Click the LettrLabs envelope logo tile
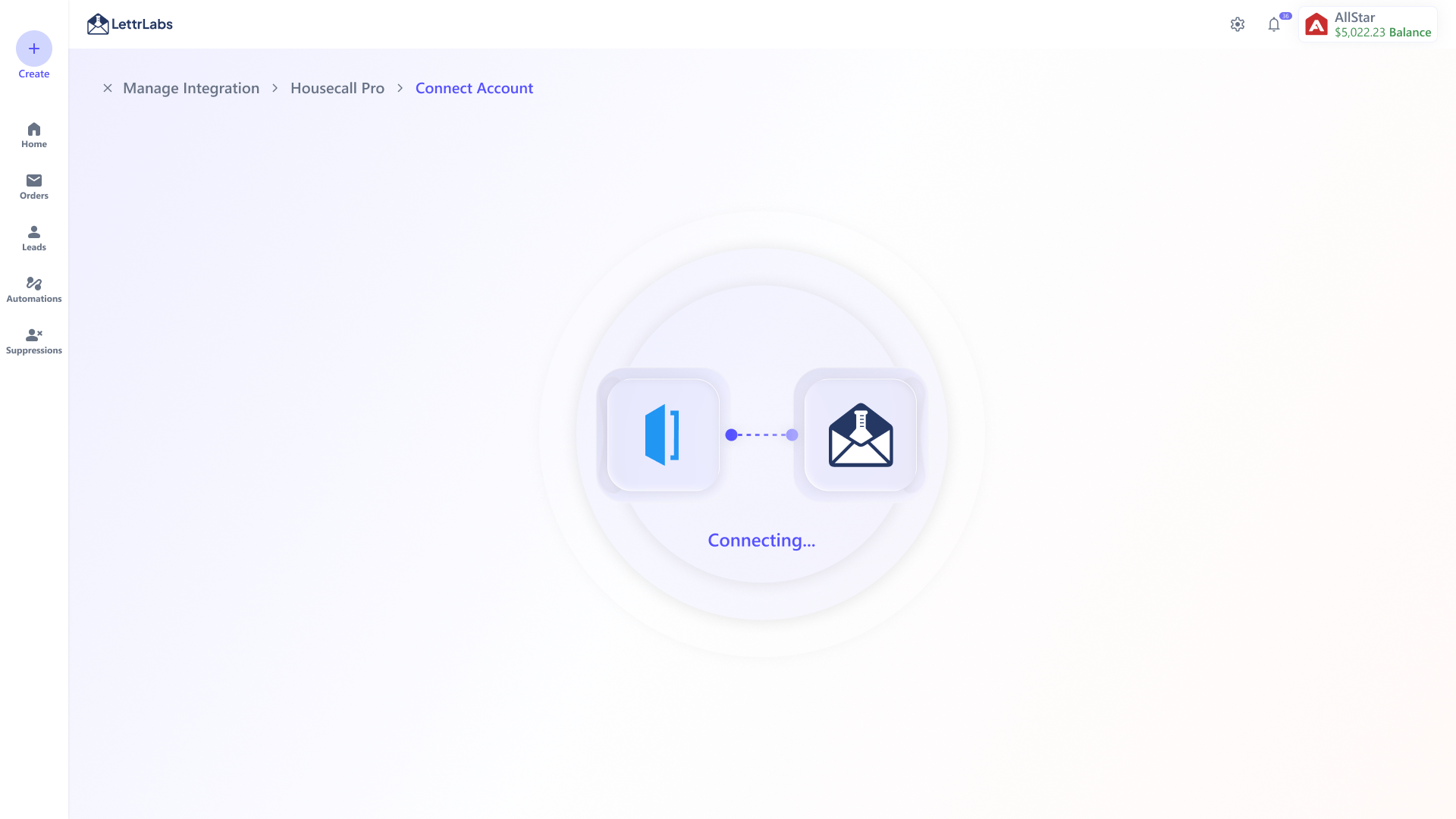This screenshot has height=819, width=1456. pos(861,435)
